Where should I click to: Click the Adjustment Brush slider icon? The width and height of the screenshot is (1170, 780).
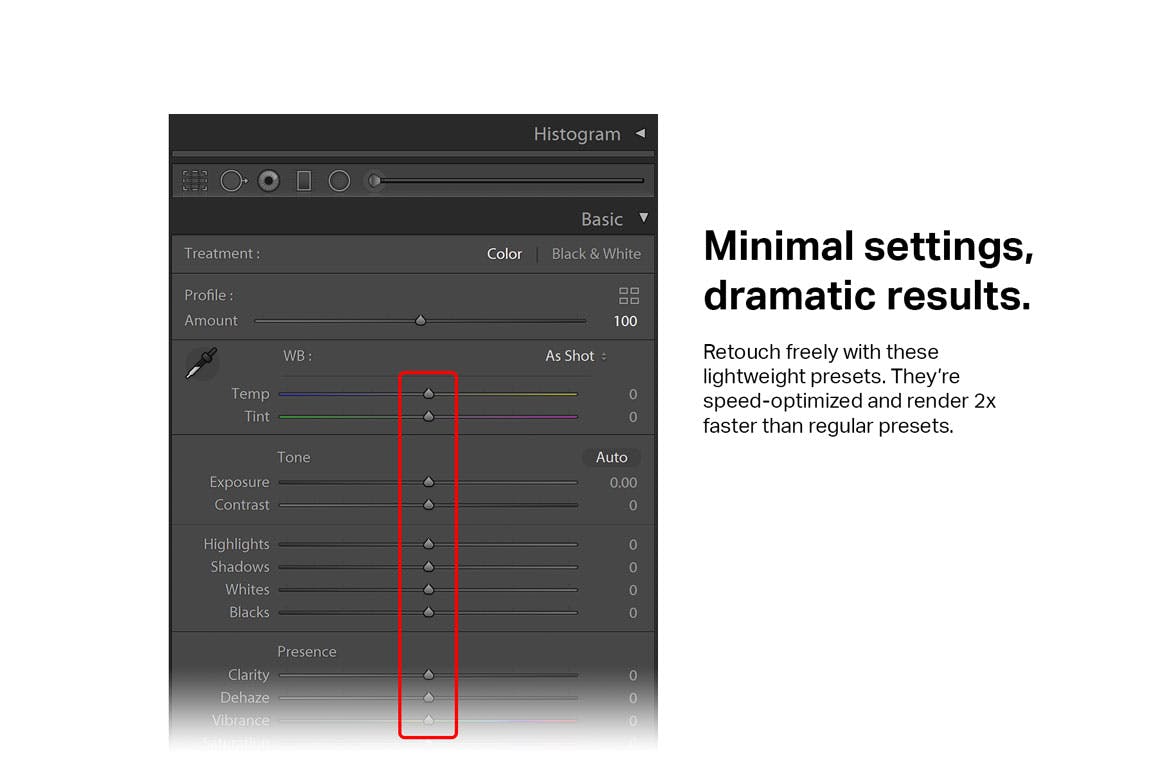tap(375, 181)
